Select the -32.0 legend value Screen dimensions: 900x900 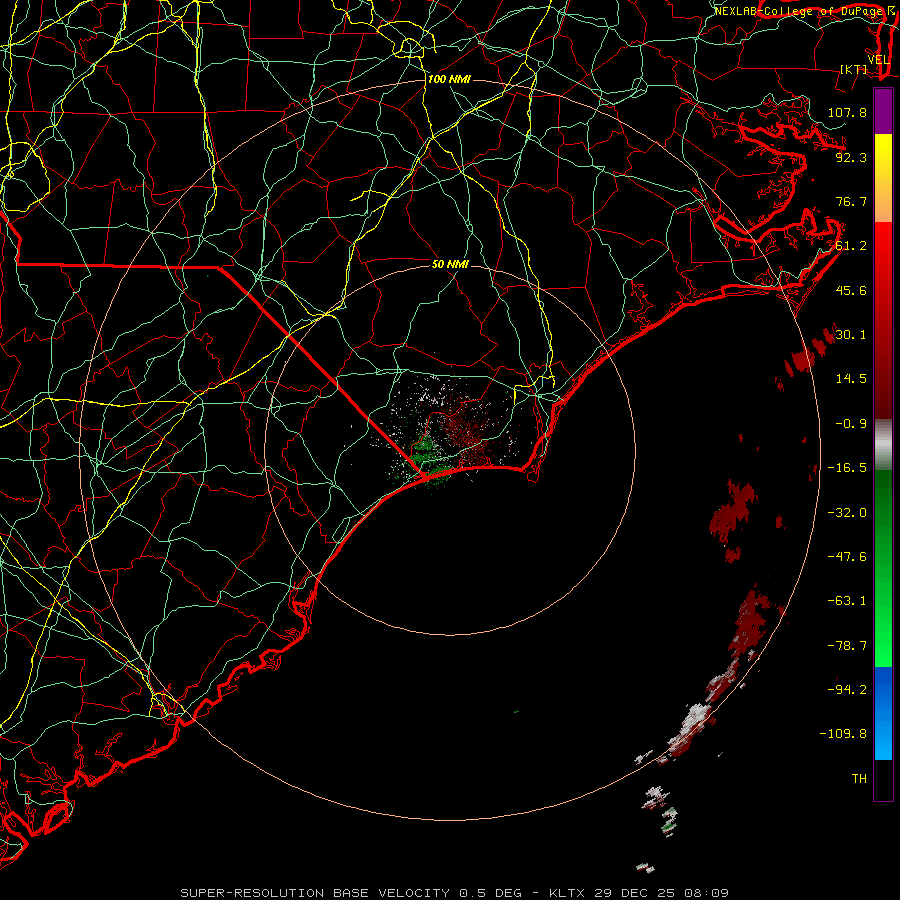tap(847, 513)
